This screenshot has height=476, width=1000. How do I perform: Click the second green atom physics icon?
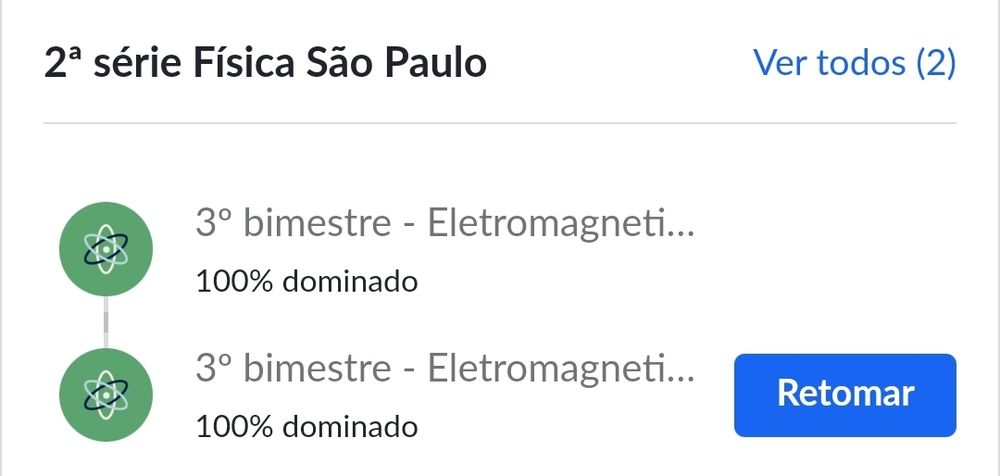pos(105,394)
